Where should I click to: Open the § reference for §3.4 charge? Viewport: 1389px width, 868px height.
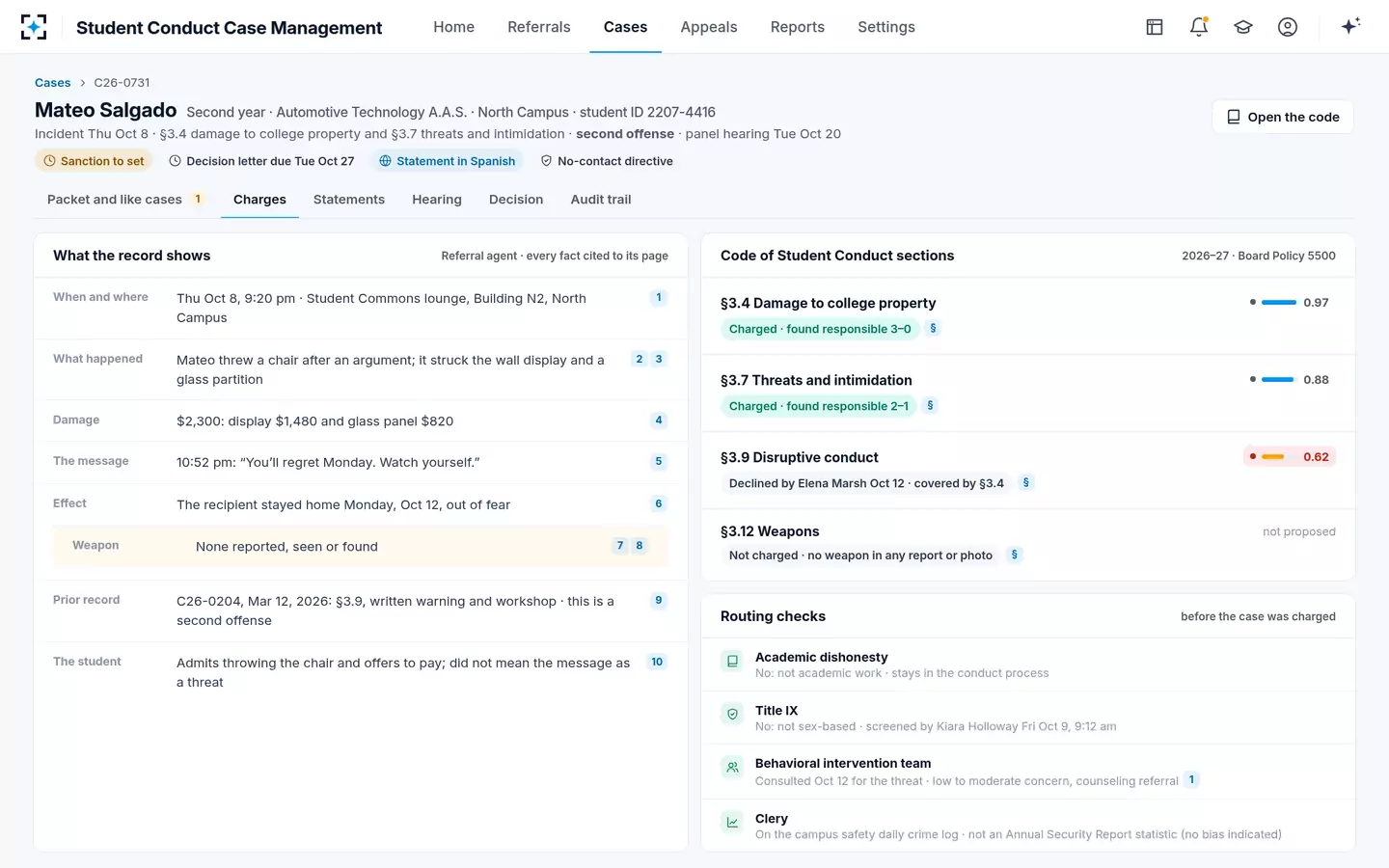click(933, 329)
